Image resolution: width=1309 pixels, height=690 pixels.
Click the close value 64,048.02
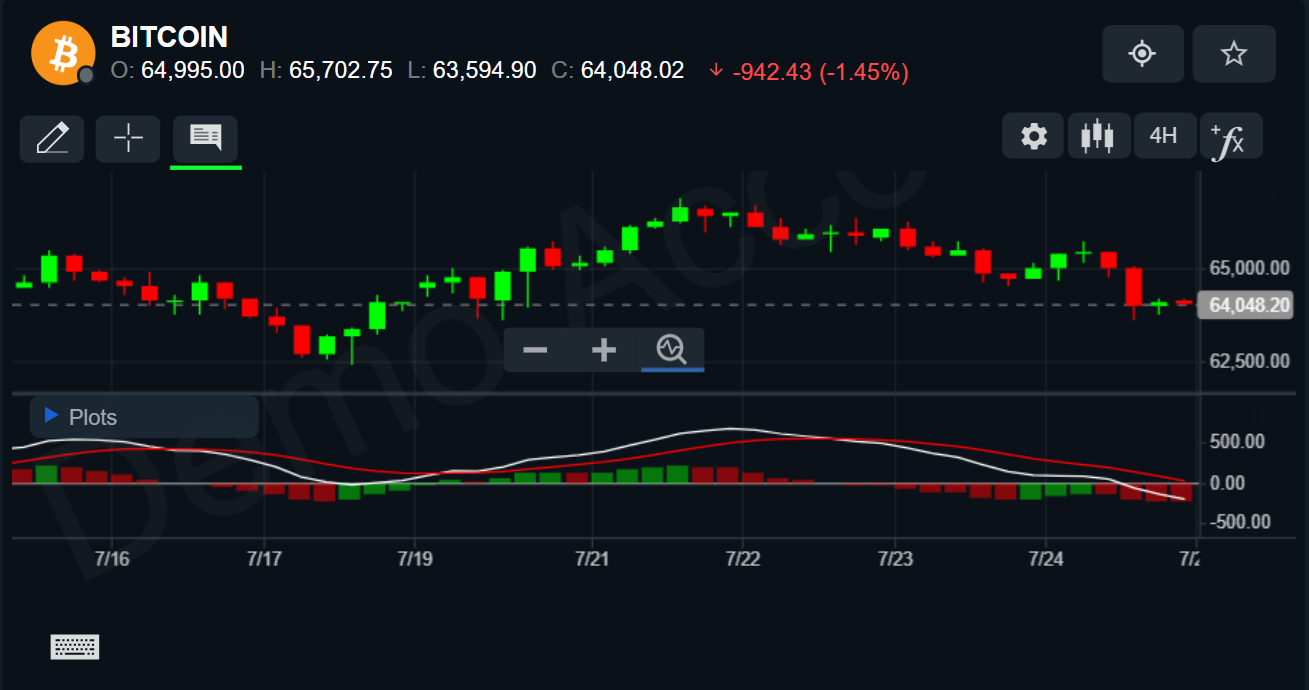coord(633,70)
